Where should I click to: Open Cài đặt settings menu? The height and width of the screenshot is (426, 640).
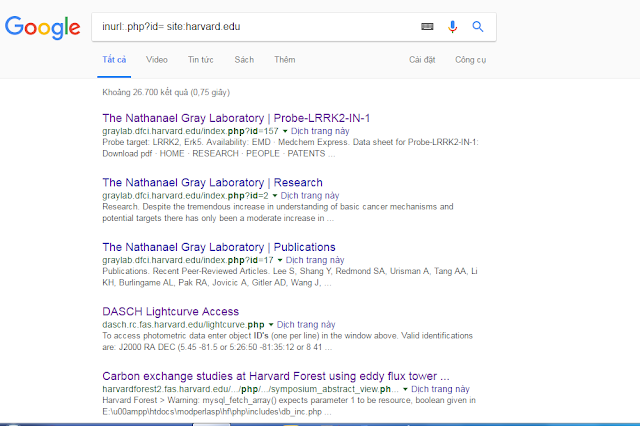click(x=422, y=60)
